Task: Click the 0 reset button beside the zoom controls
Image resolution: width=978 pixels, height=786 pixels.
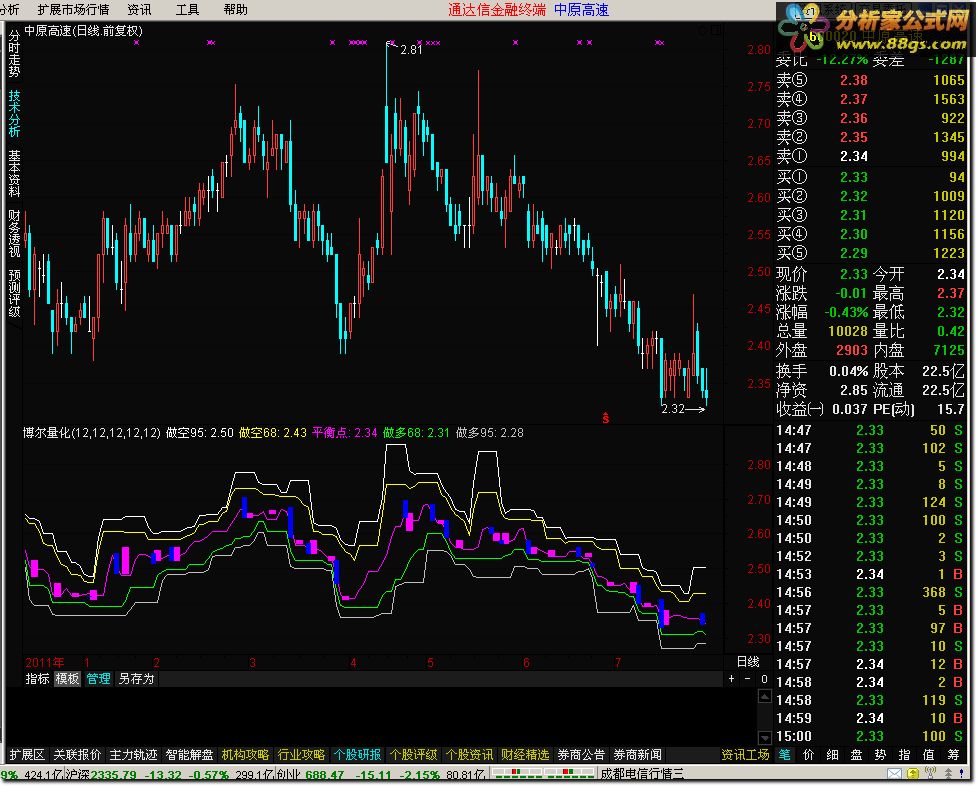Action: (764, 679)
